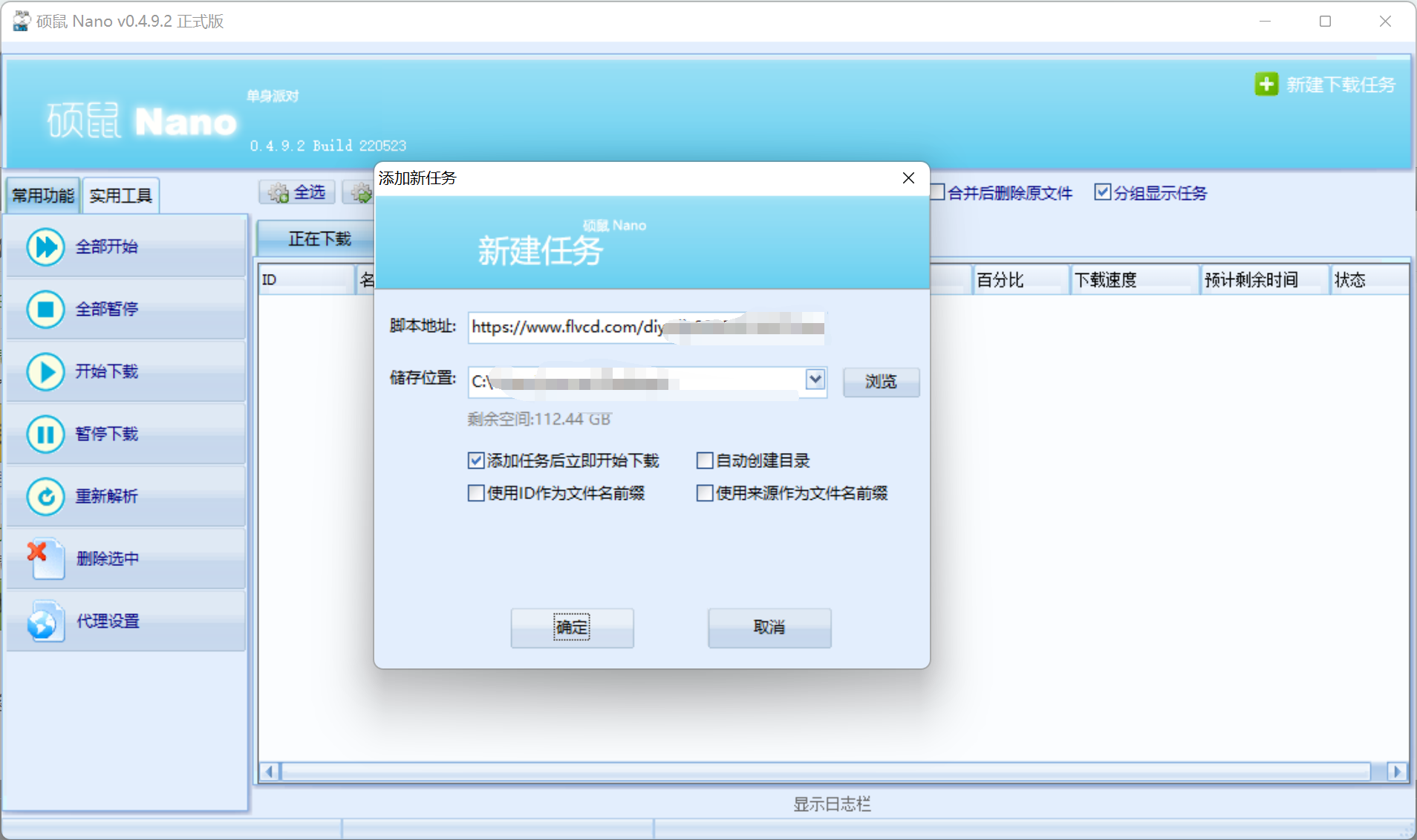Minimize the 硕鼠 Nano window

(x=1265, y=22)
